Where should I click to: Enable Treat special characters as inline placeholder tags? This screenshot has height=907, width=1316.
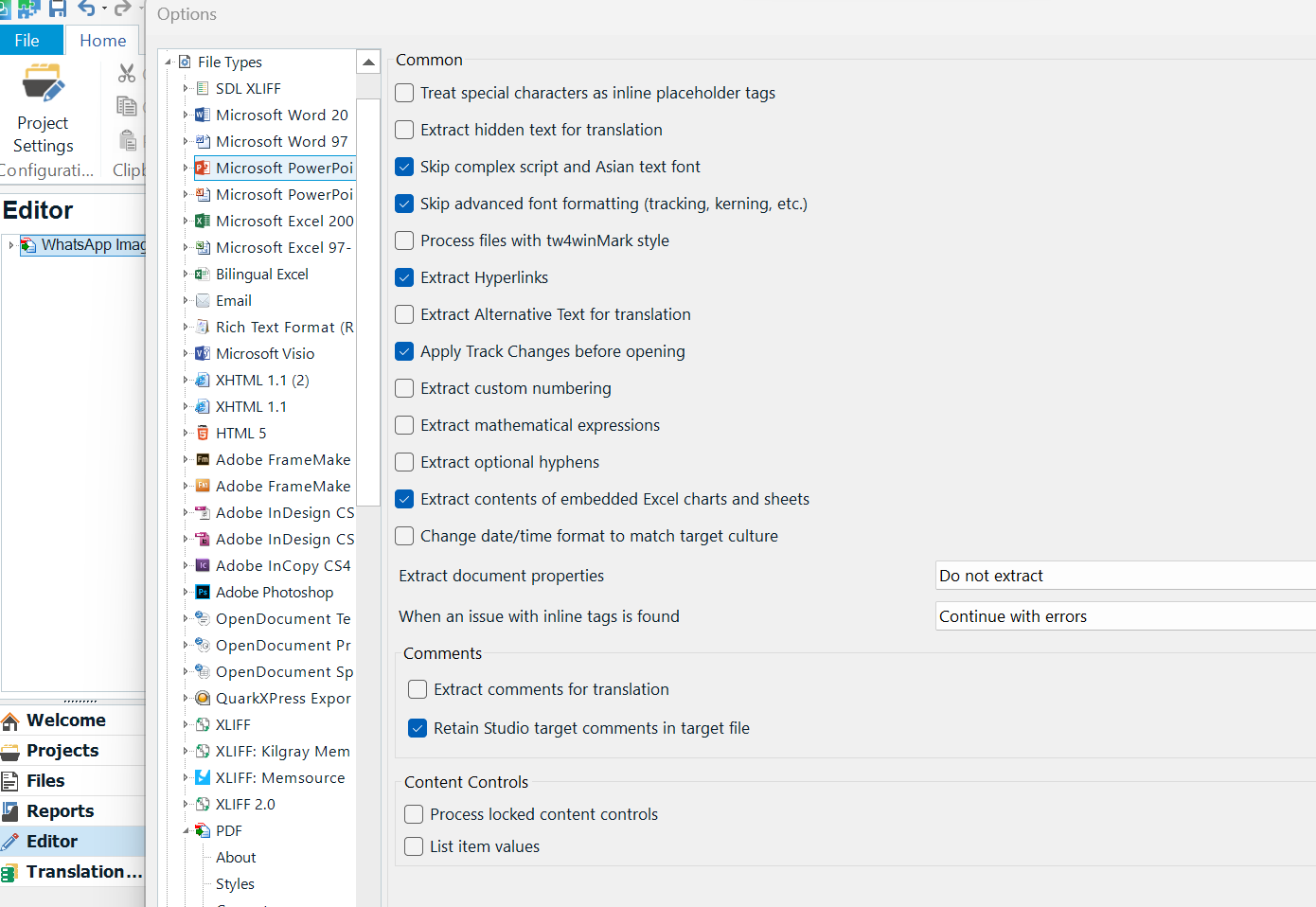pyautogui.click(x=404, y=93)
